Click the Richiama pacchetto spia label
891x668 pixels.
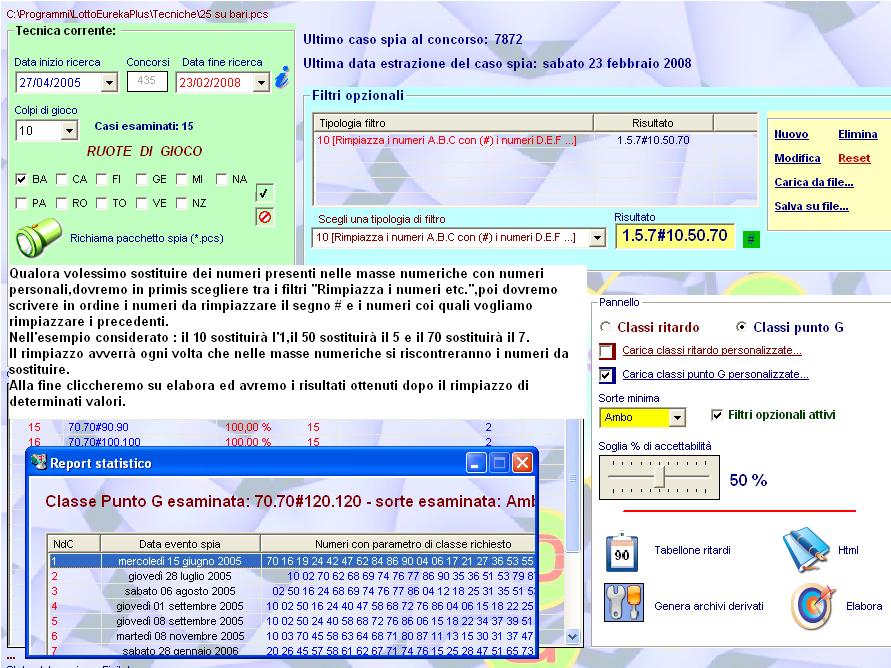click(147, 239)
